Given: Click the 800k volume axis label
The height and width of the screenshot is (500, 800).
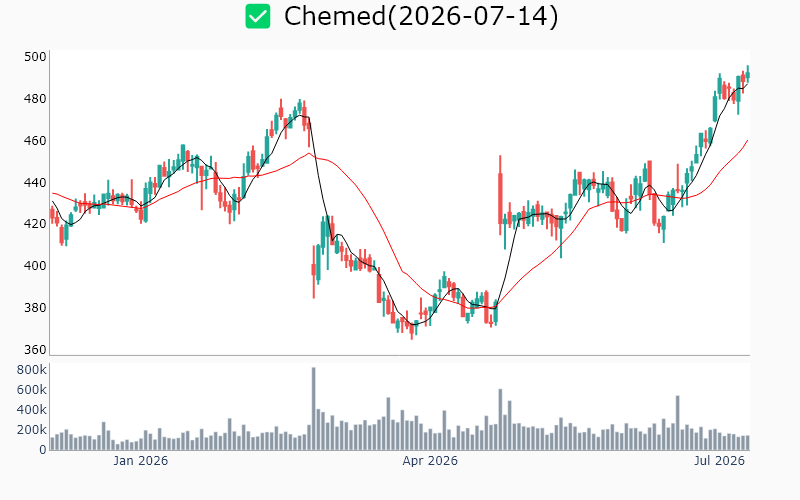Looking at the screenshot, I should pyautogui.click(x=32, y=370).
